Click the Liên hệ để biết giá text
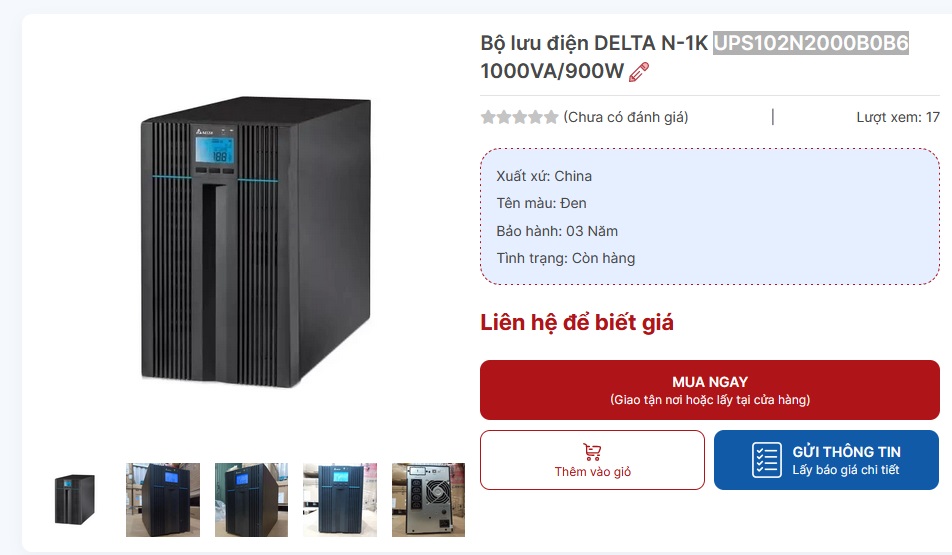952x555 pixels. pos(577,322)
